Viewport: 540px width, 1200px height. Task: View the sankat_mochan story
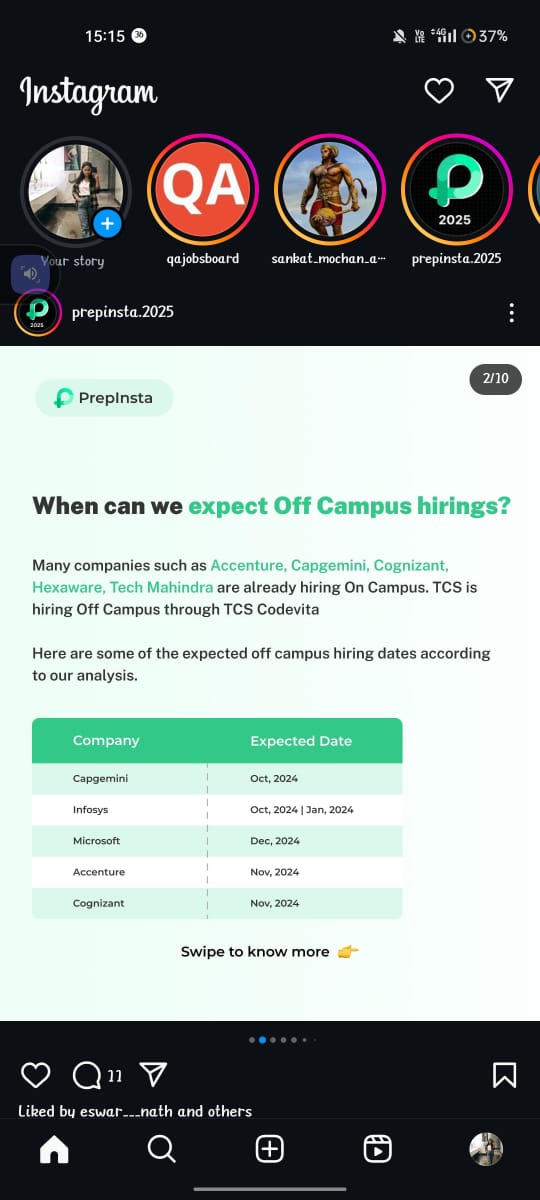[x=330, y=190]
